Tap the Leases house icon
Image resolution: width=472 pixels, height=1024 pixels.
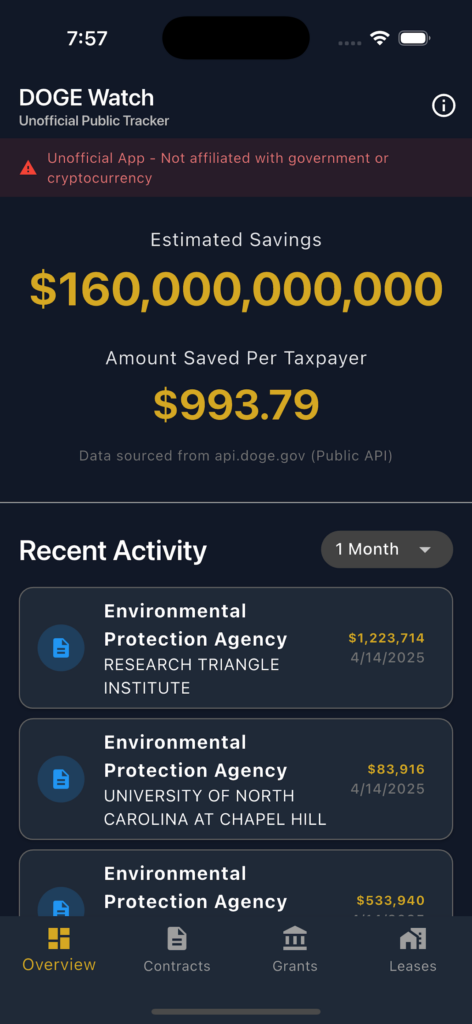click(413, 939)
